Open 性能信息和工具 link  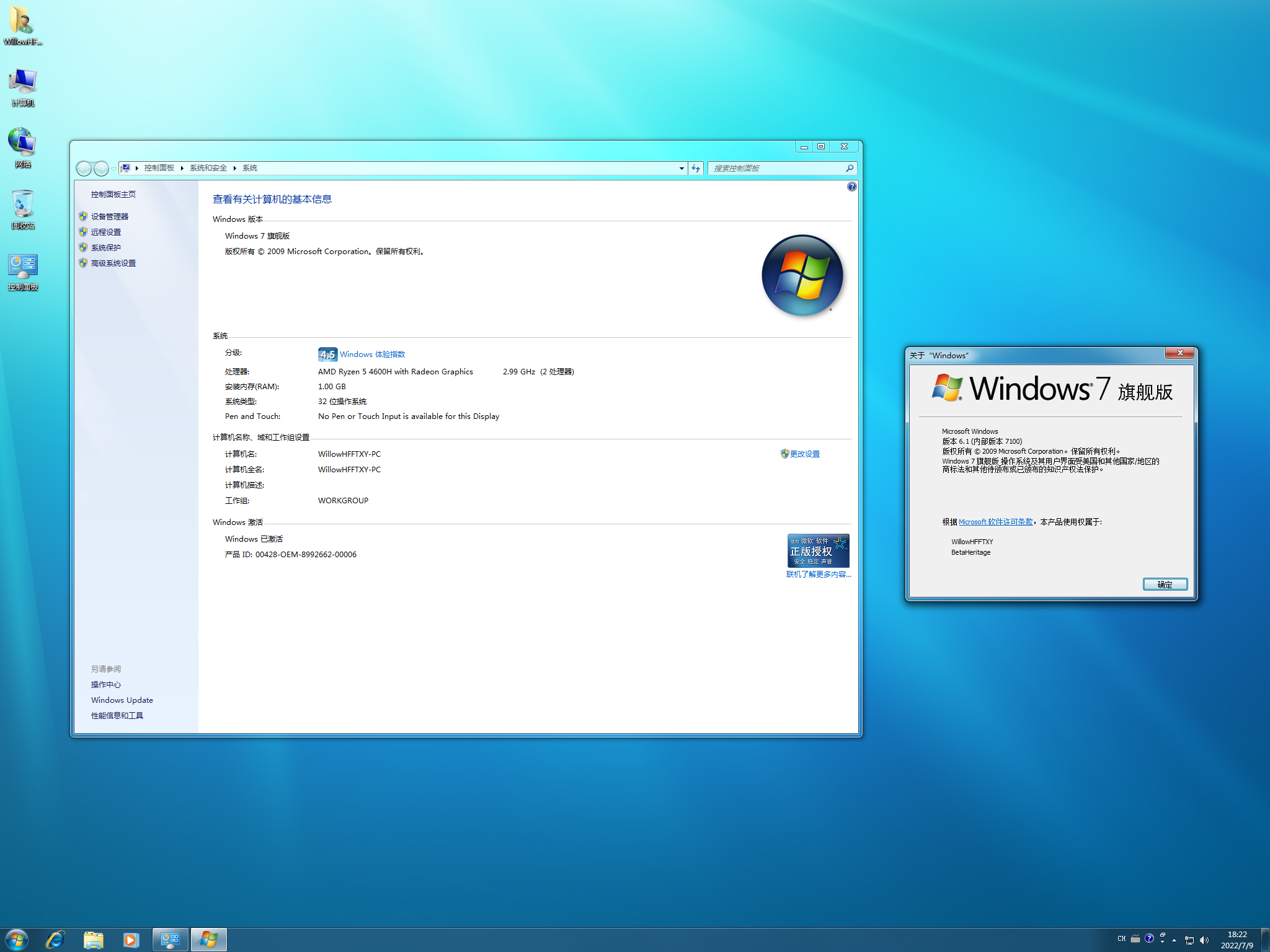pos(117,715)
